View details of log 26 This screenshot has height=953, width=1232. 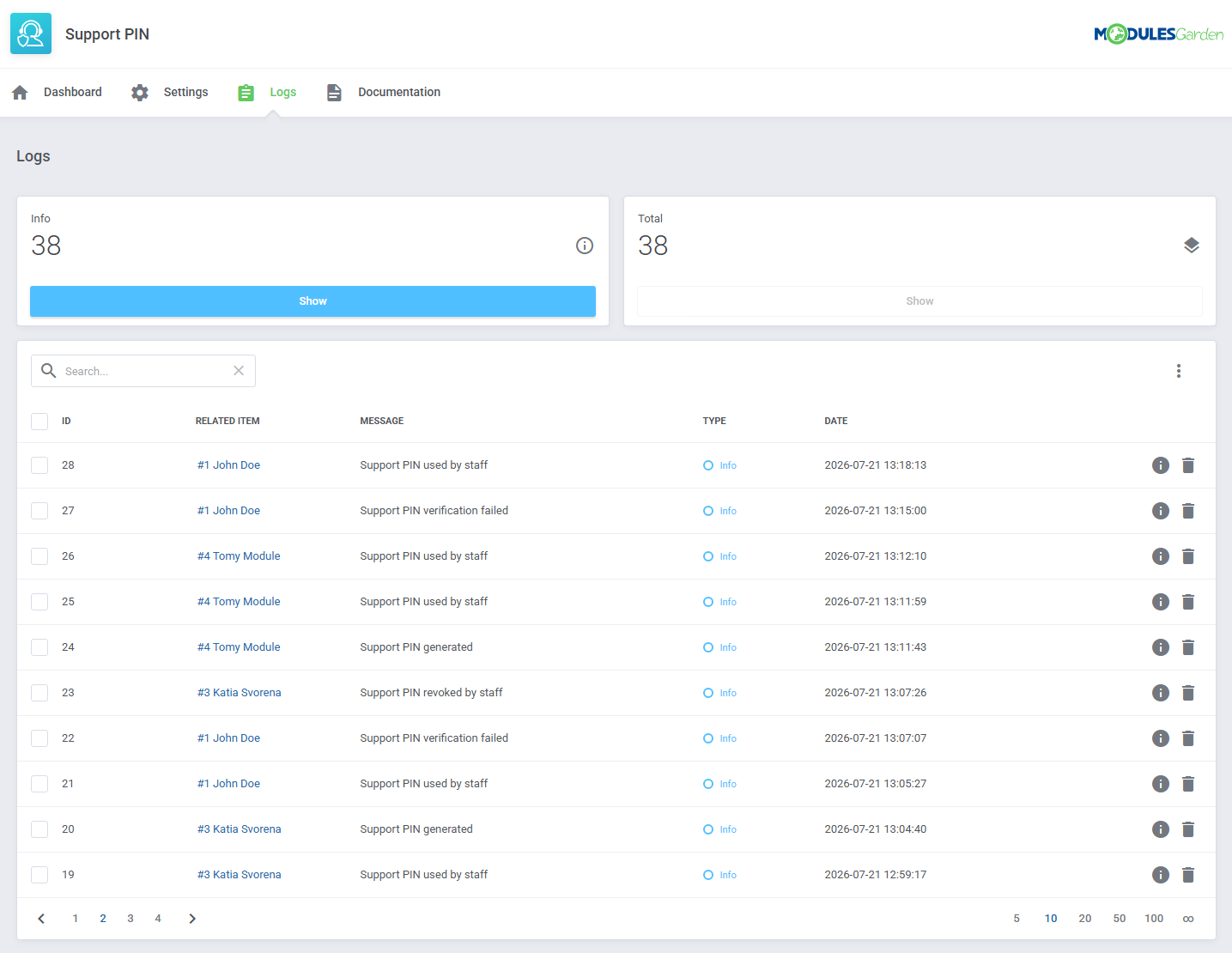(1161, 556)
